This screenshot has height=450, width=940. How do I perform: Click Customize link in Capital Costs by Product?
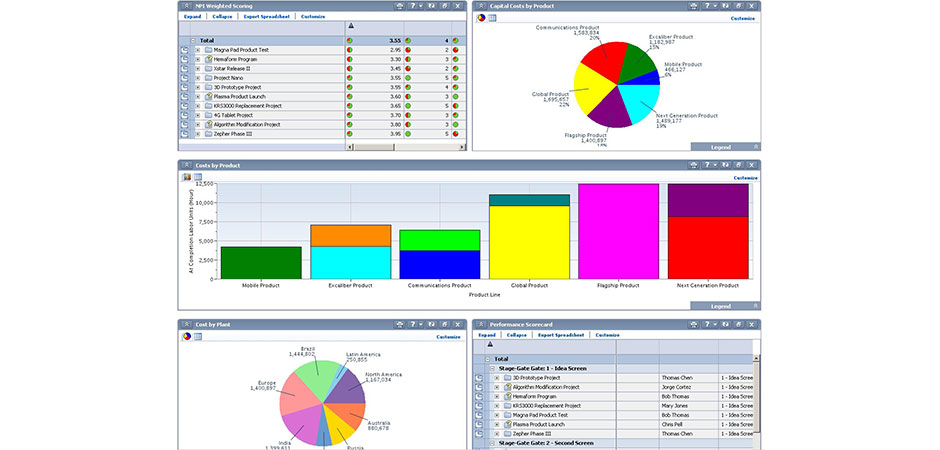coord(743,18)
